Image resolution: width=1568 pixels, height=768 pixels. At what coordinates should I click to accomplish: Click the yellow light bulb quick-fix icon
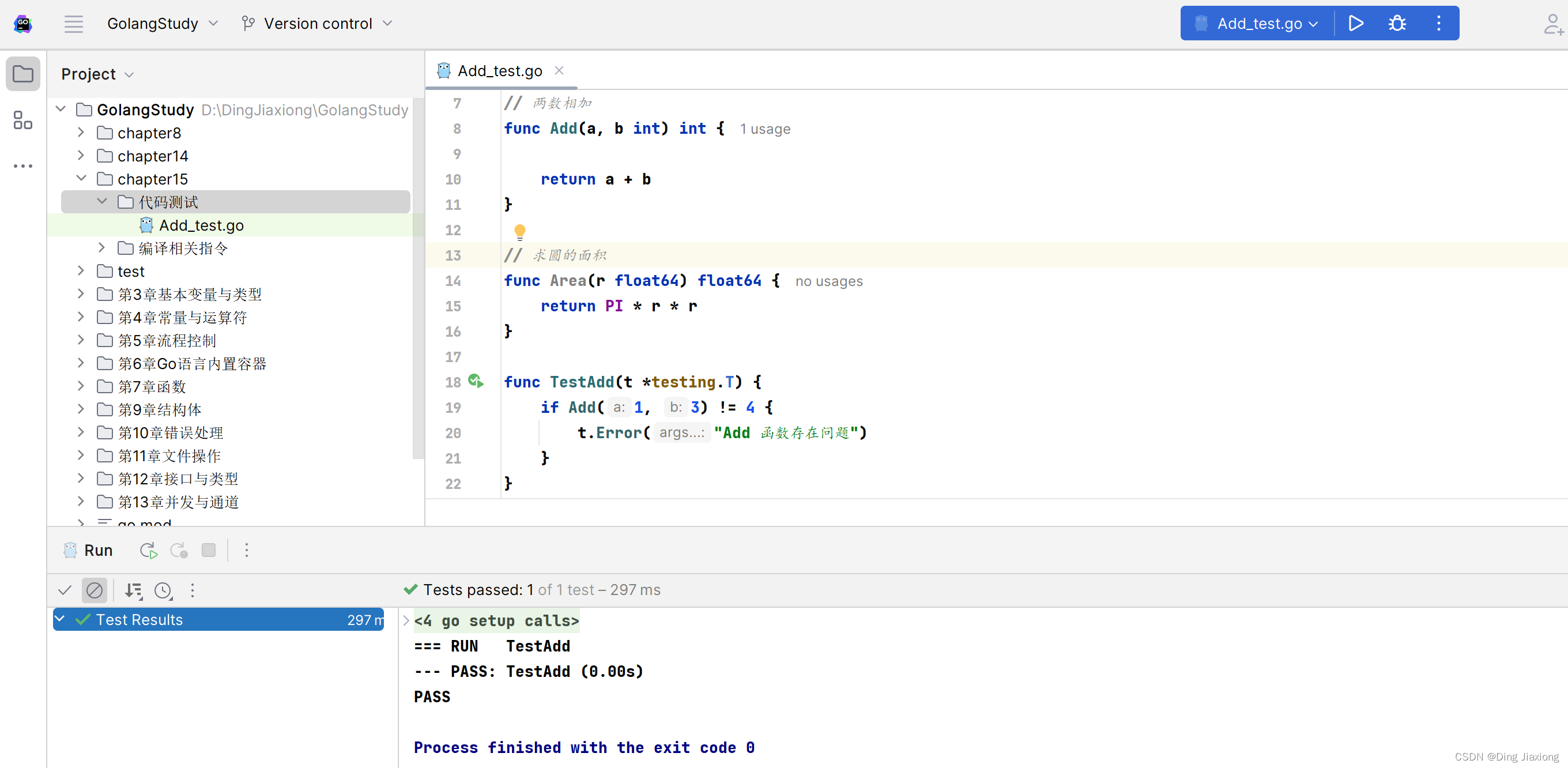coord(520,231)
